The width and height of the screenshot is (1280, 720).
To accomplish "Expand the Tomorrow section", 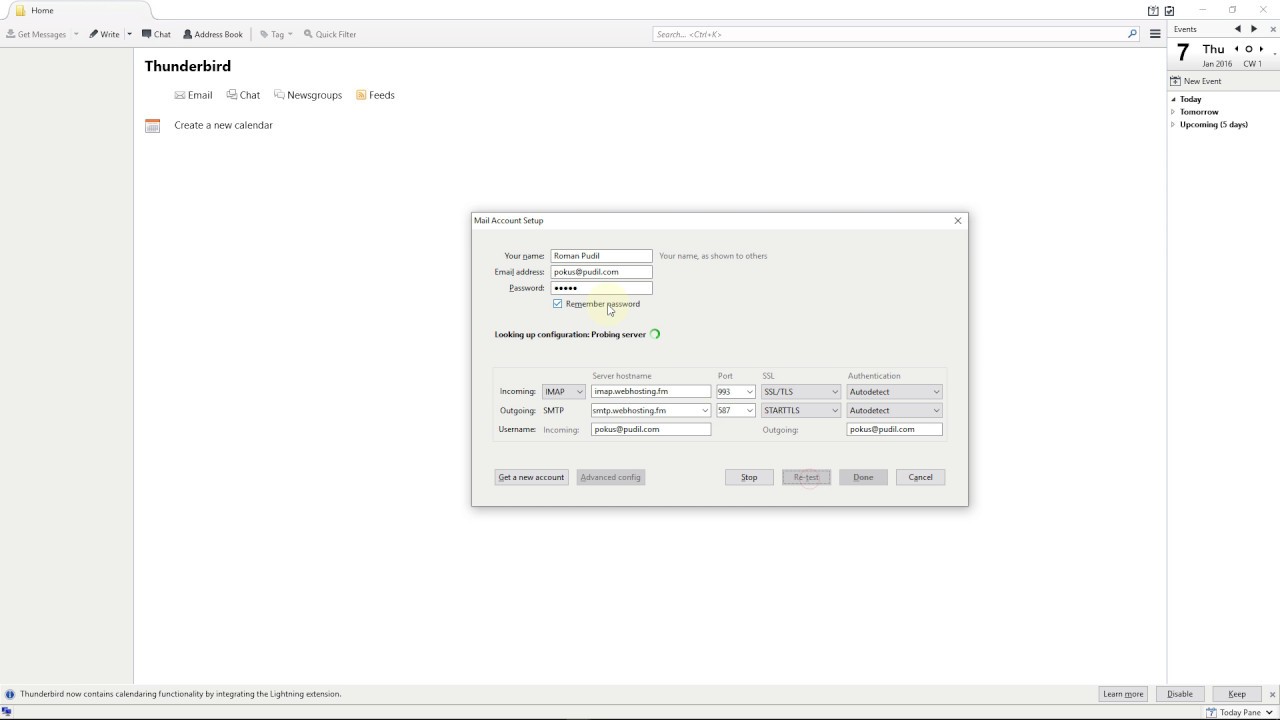I will [1174, 112].
